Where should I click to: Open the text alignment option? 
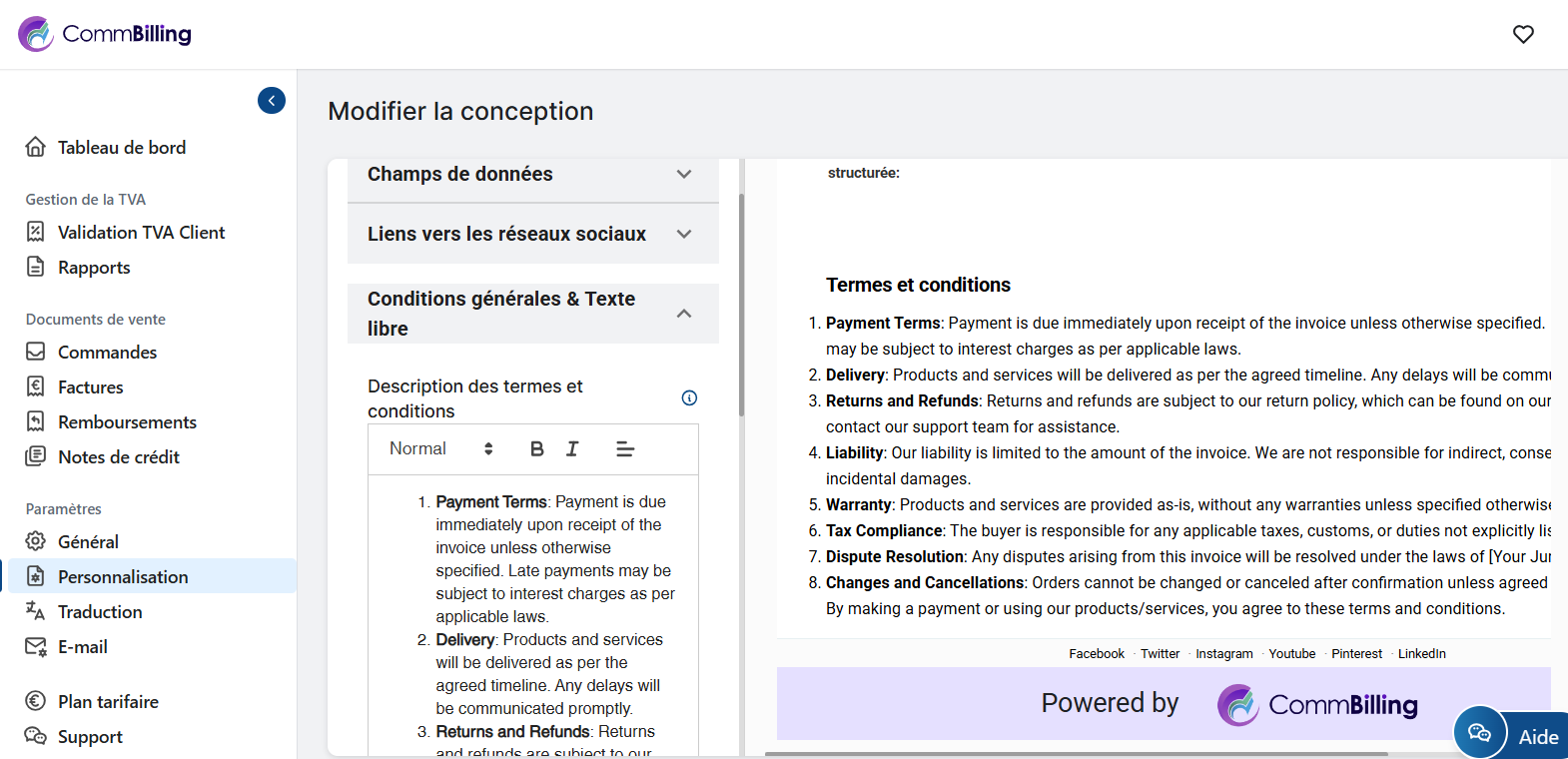coord(625,449)
